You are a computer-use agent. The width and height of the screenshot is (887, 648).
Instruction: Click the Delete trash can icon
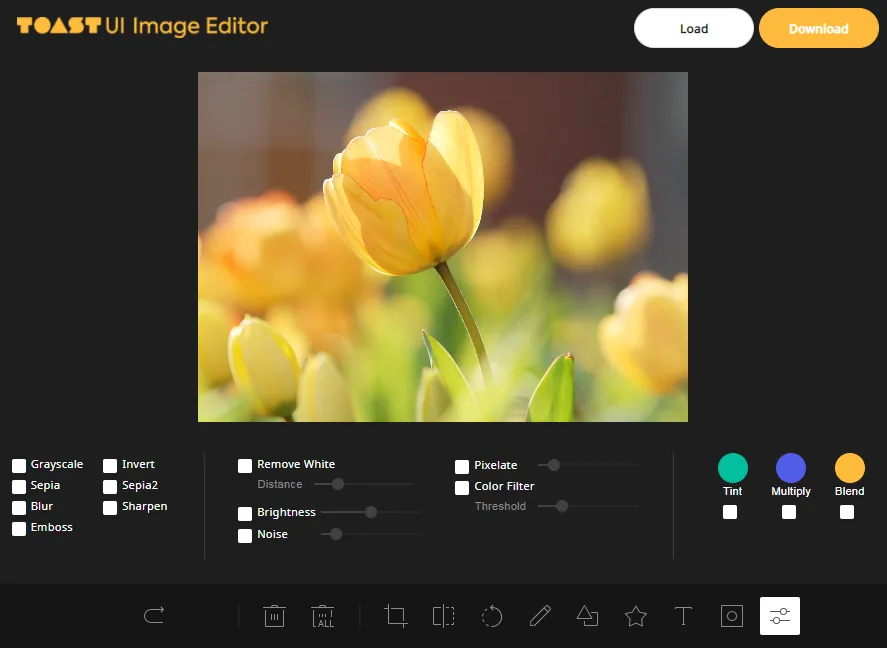pyautogui.click(x=275, y=616)
